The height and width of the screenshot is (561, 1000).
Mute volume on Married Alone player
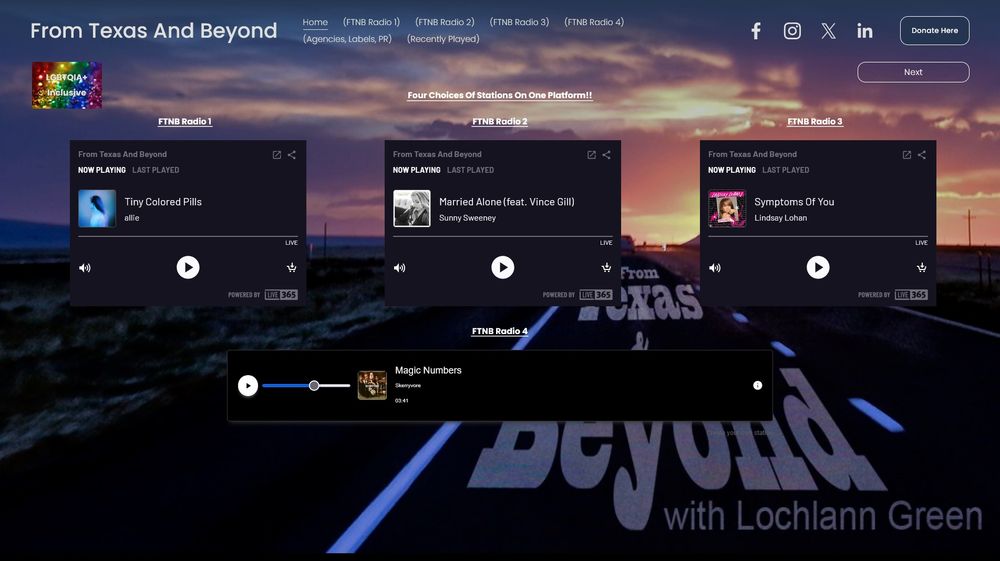(x=400, y=268)
